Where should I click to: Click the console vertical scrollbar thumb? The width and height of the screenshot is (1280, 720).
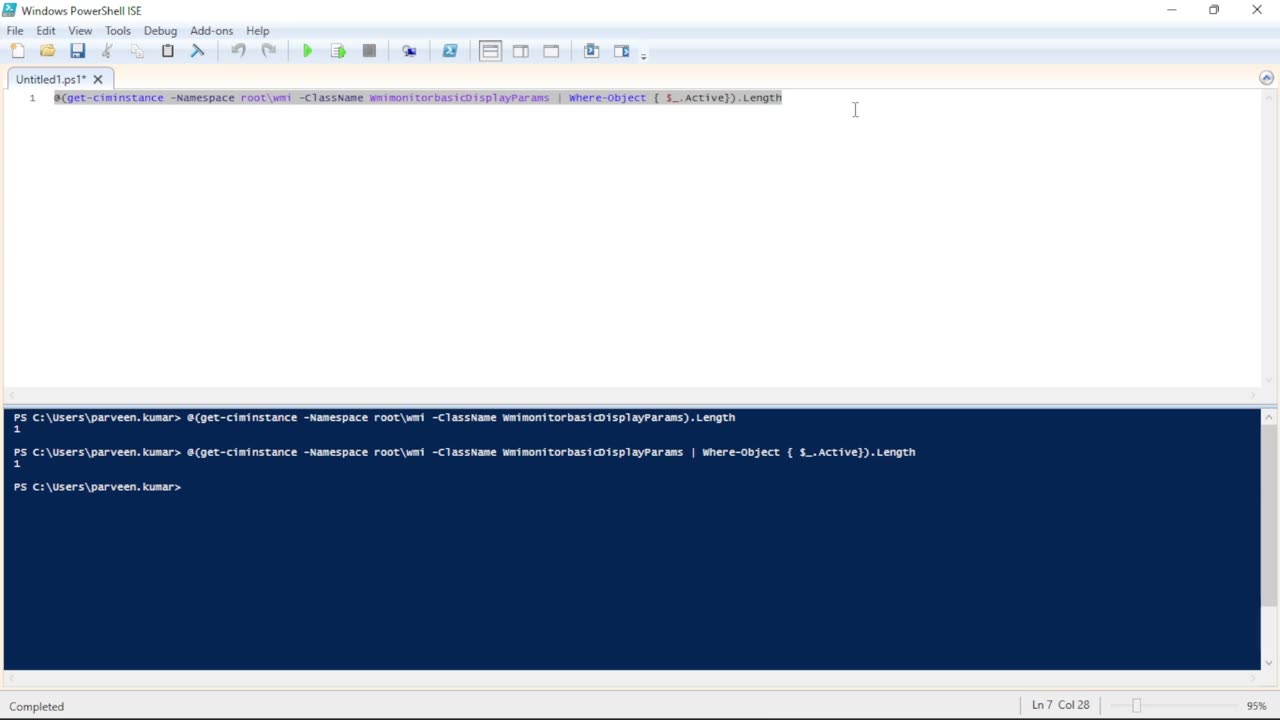click(1268, 515)
